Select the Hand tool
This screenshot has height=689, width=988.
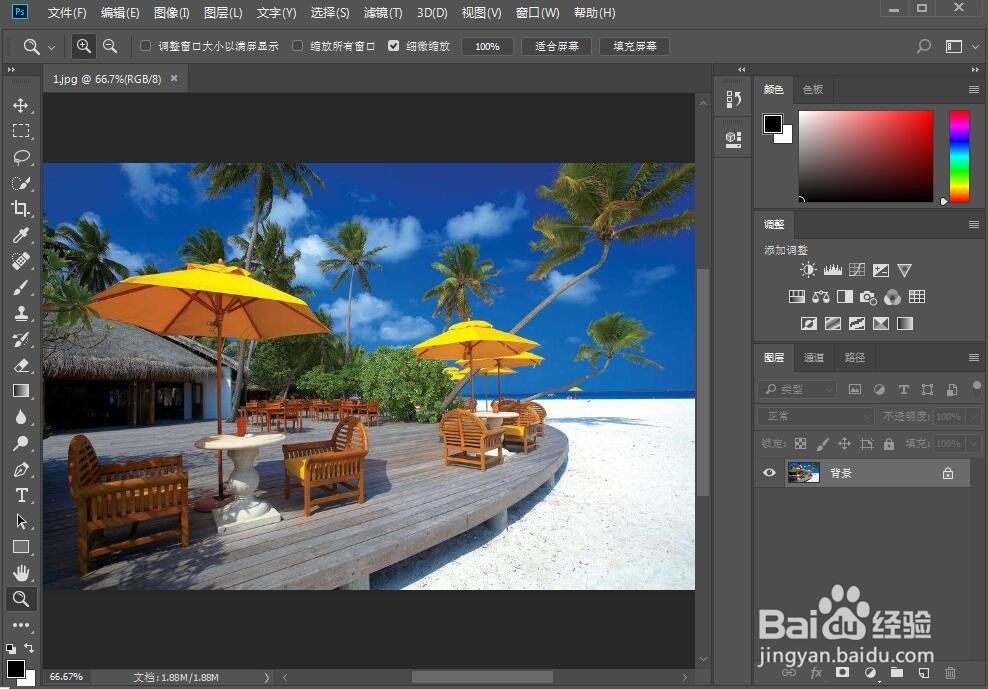pyautogui.click(x=21, y=573)
